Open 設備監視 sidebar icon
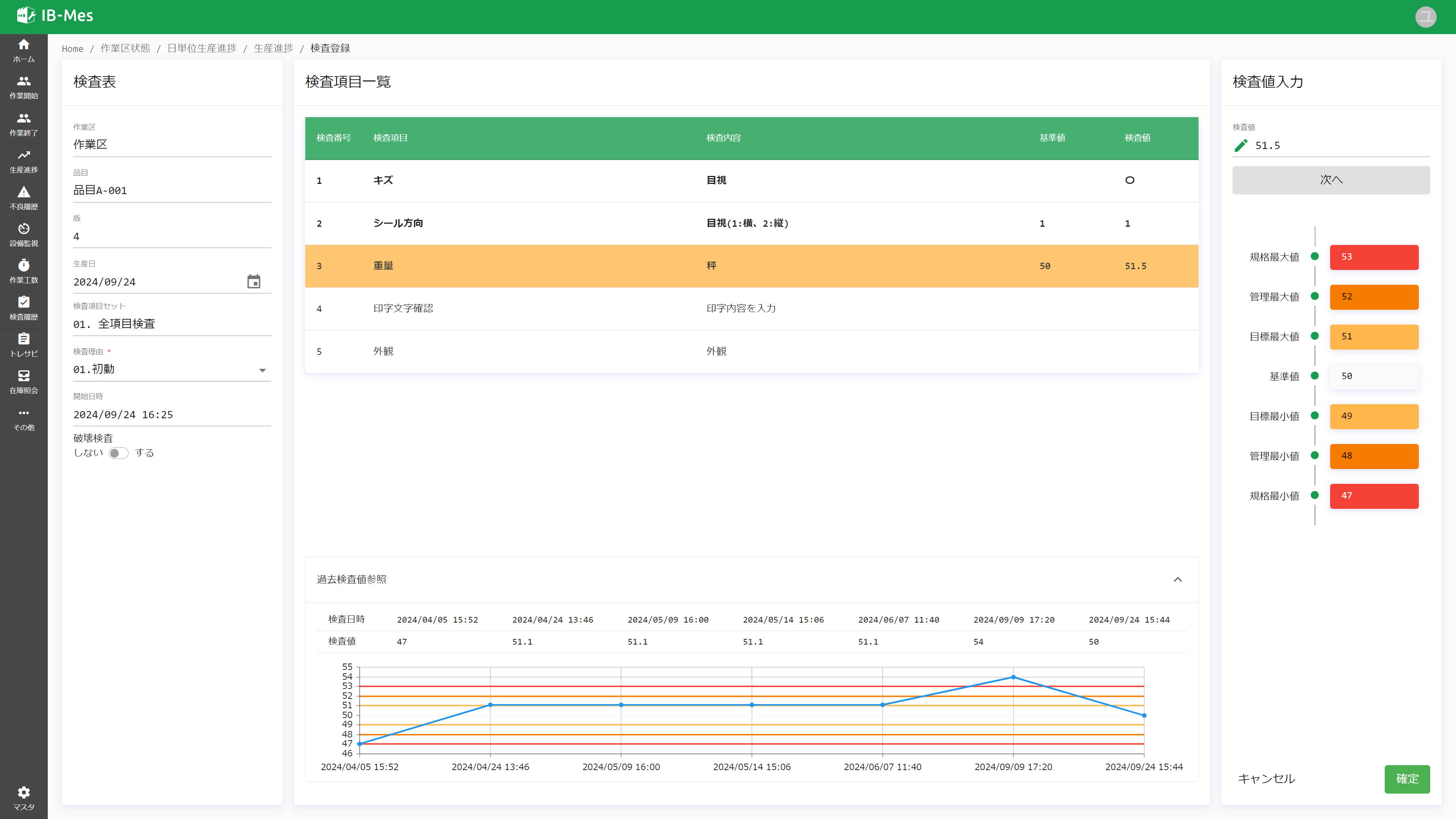1456x819 pixels. point(24,235)
